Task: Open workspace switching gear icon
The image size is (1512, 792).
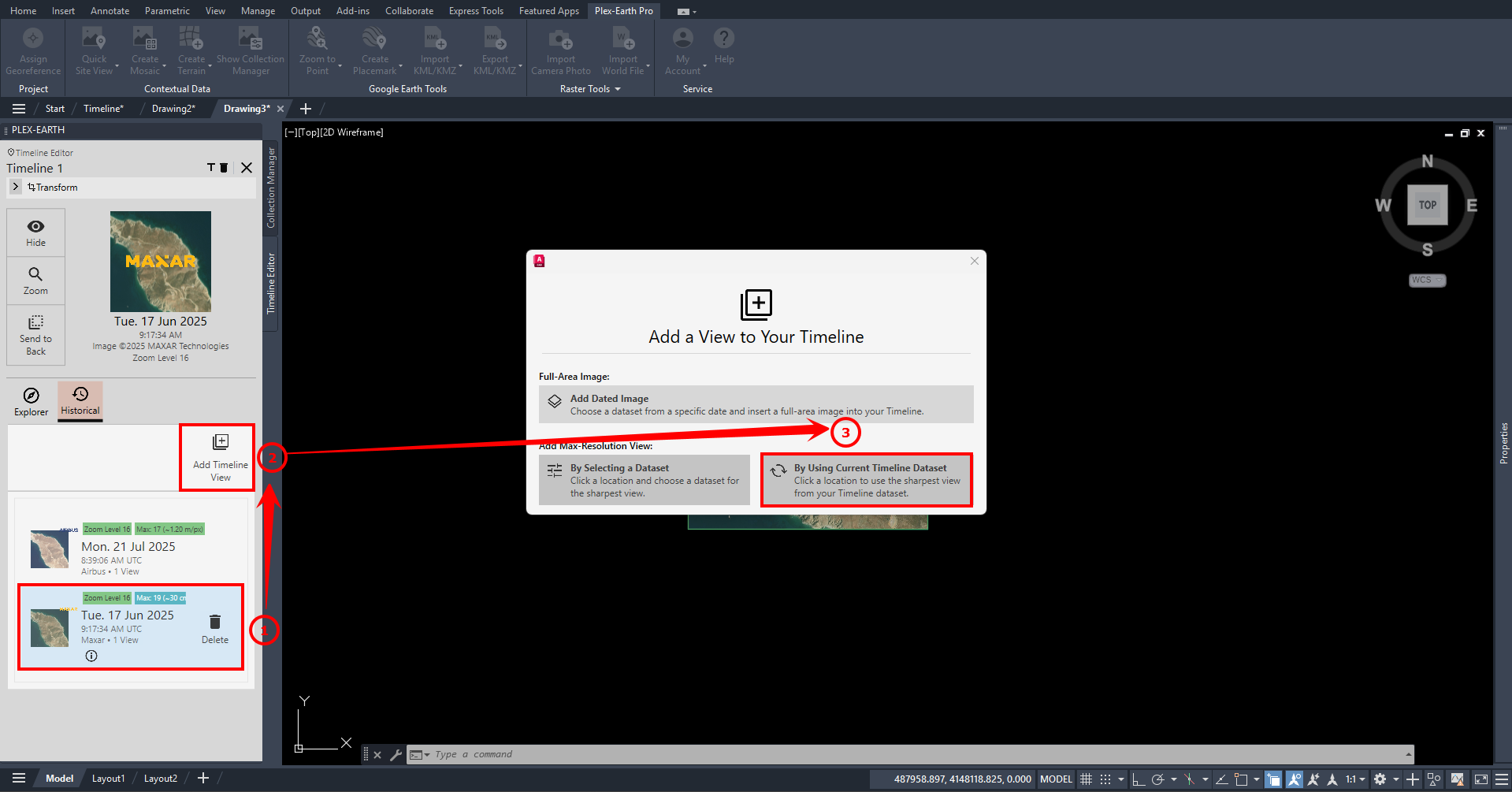Action: (1380, 779)
